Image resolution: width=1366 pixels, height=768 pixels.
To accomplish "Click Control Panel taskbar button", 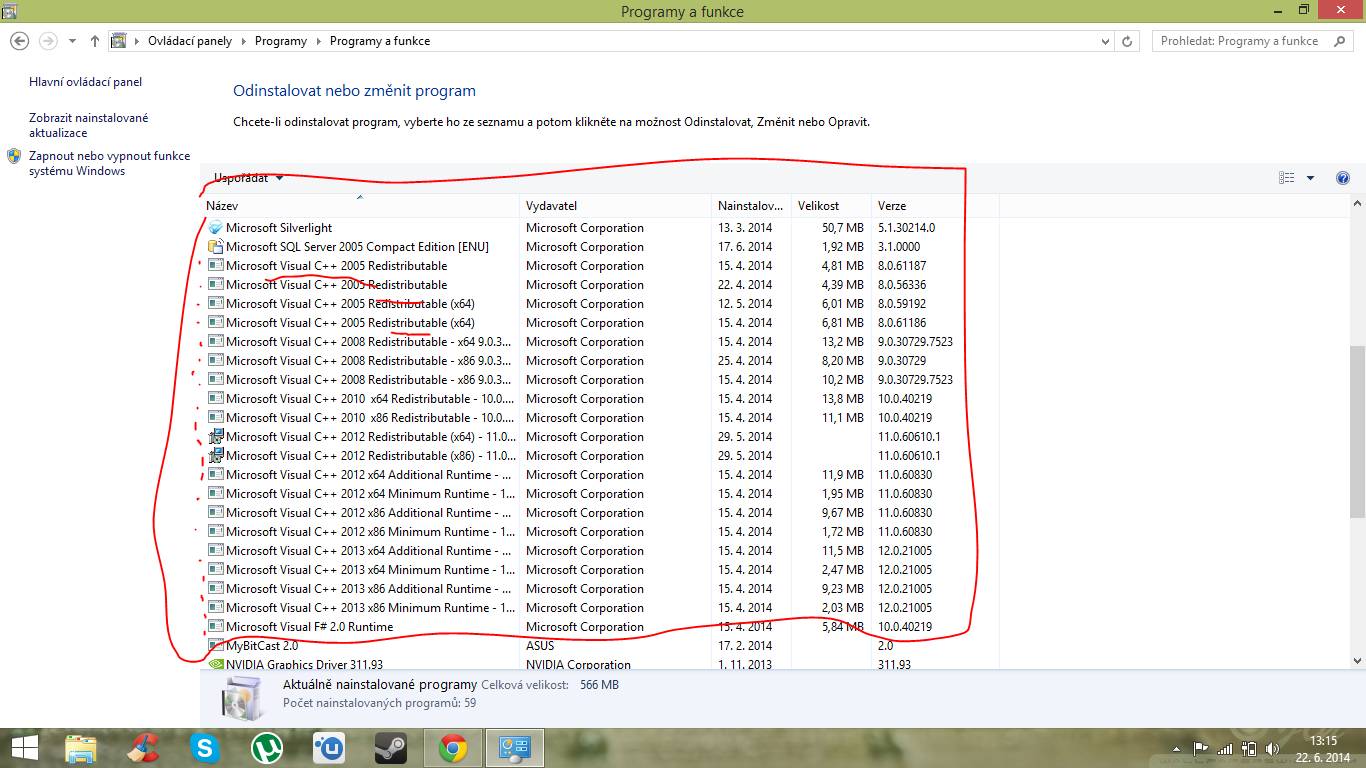I will click(x=514, y=748).
